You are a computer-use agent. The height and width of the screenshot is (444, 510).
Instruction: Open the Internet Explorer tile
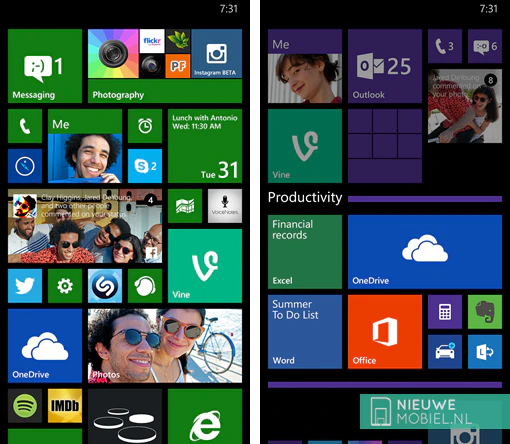pos(205,417)
